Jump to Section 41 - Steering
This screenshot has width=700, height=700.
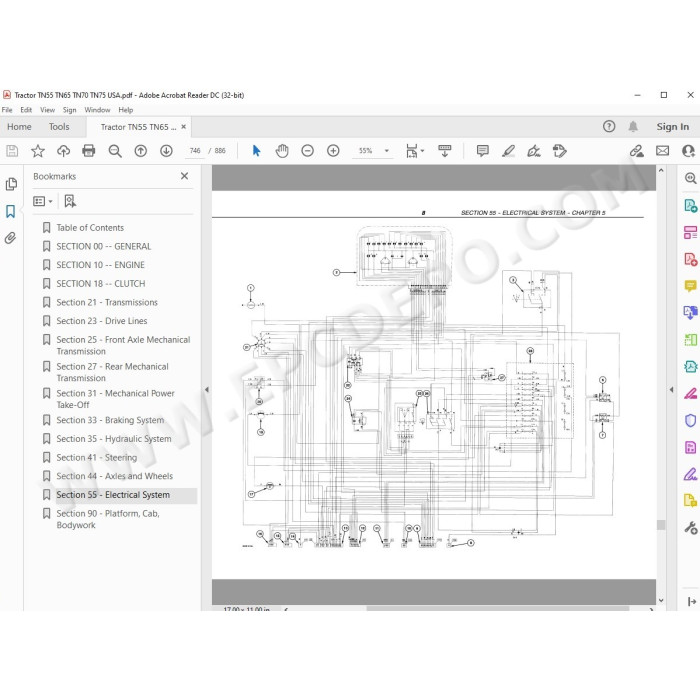coord(96,458)
